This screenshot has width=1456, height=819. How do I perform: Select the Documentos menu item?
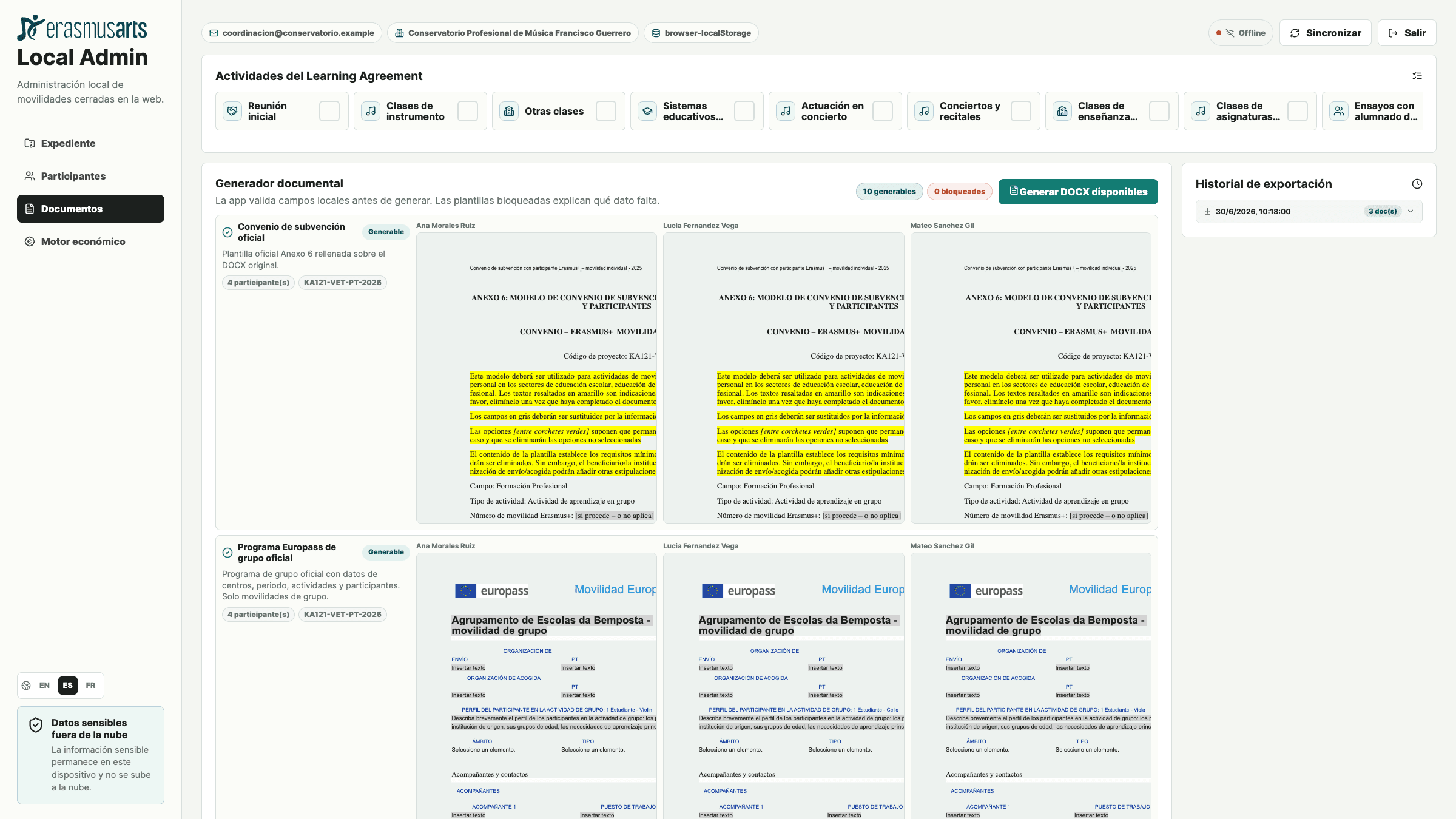tap(90, 209)
